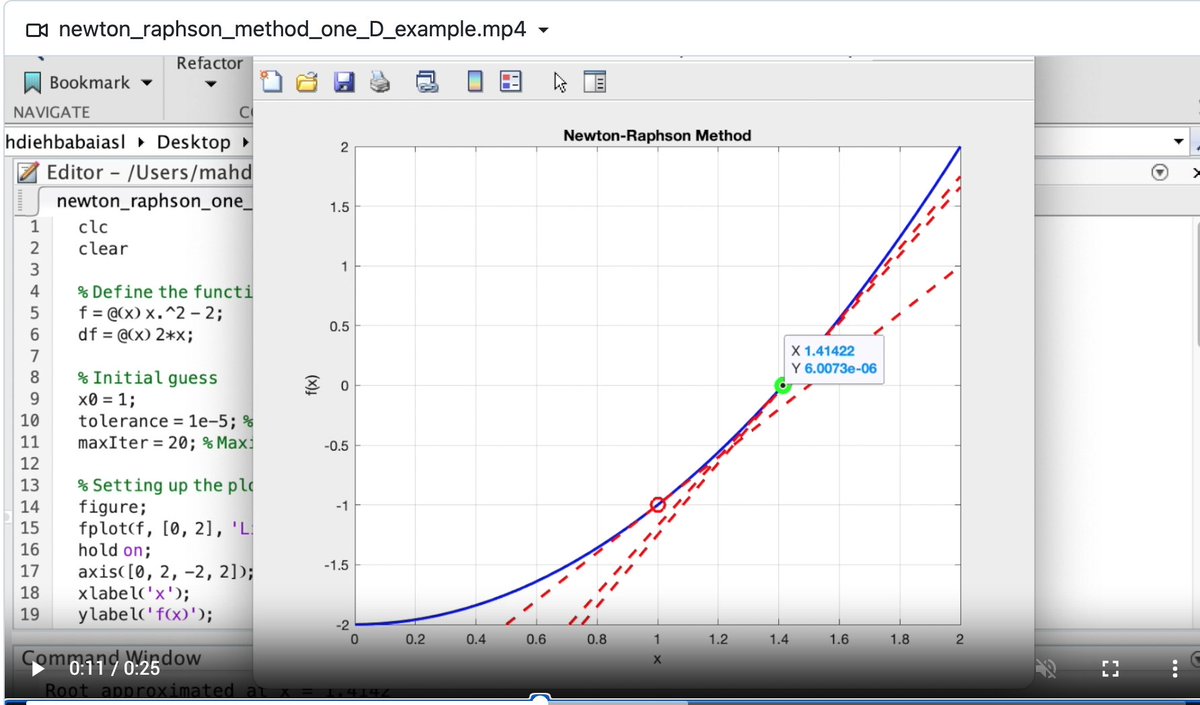Click the Open File folder icon
The image size is (1200, 705).
pyautogui.click(x=309, y=83)
